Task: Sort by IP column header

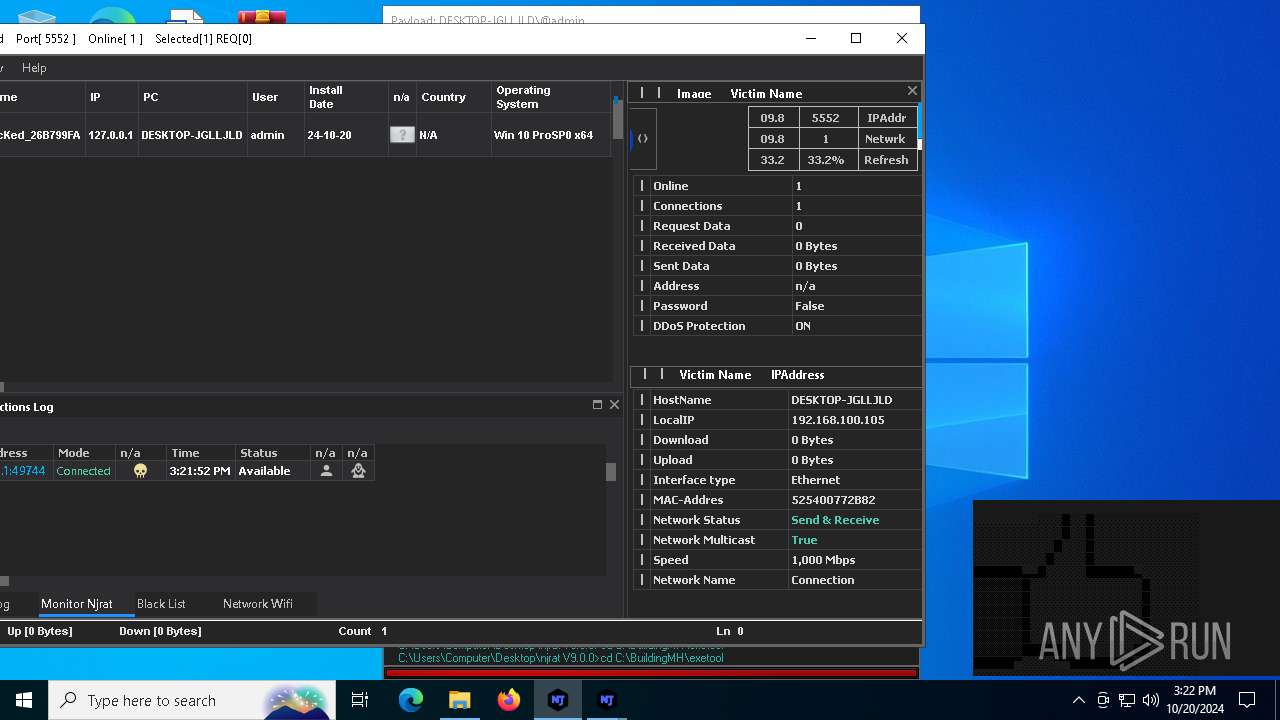Action: point(112,97)
